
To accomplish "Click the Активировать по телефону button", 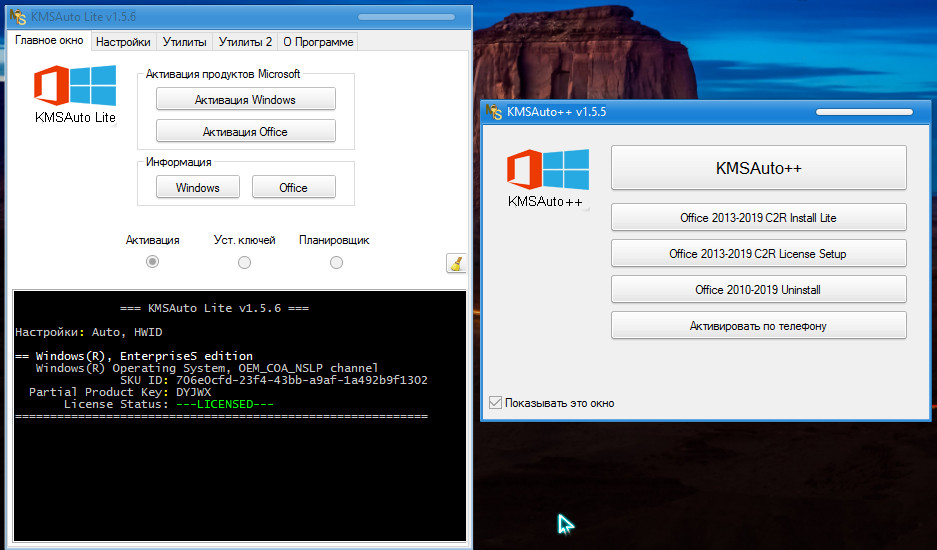I will (758, 325).
